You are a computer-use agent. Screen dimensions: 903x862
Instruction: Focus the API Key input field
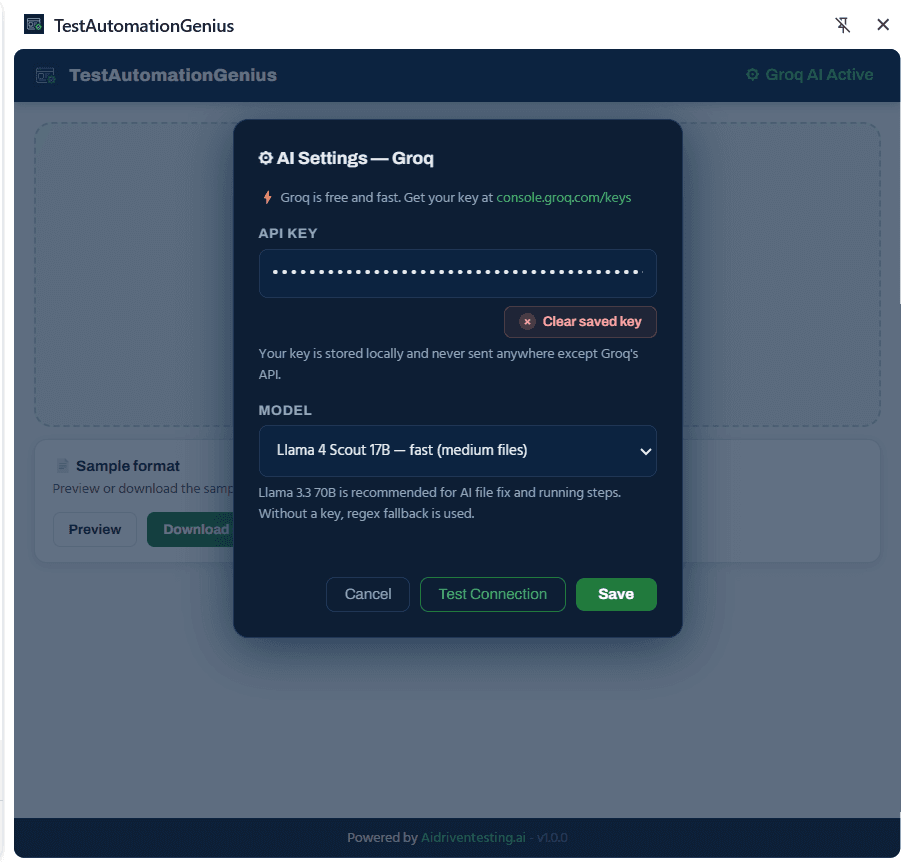tap(457, 273)
